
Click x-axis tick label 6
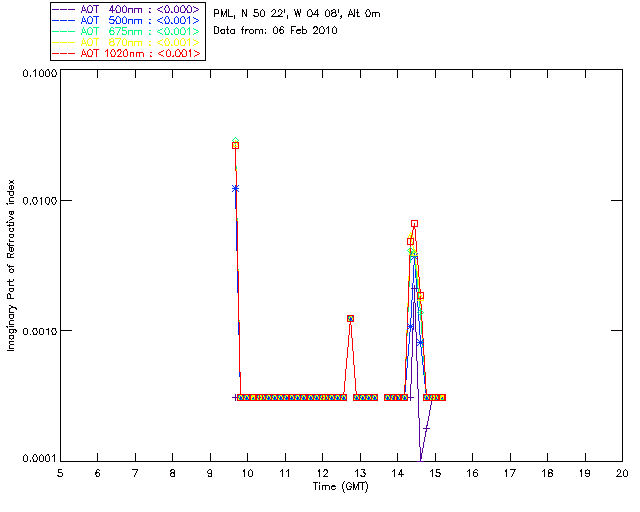coord(98,473)
